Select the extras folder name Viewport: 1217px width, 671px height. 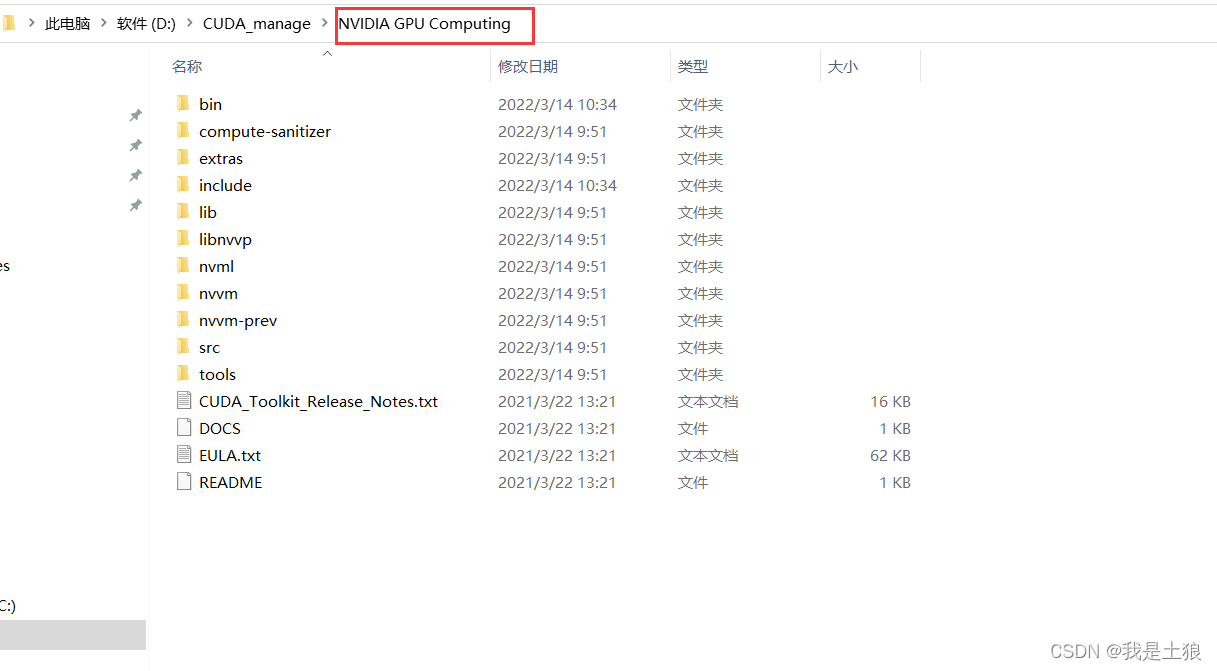221,158
